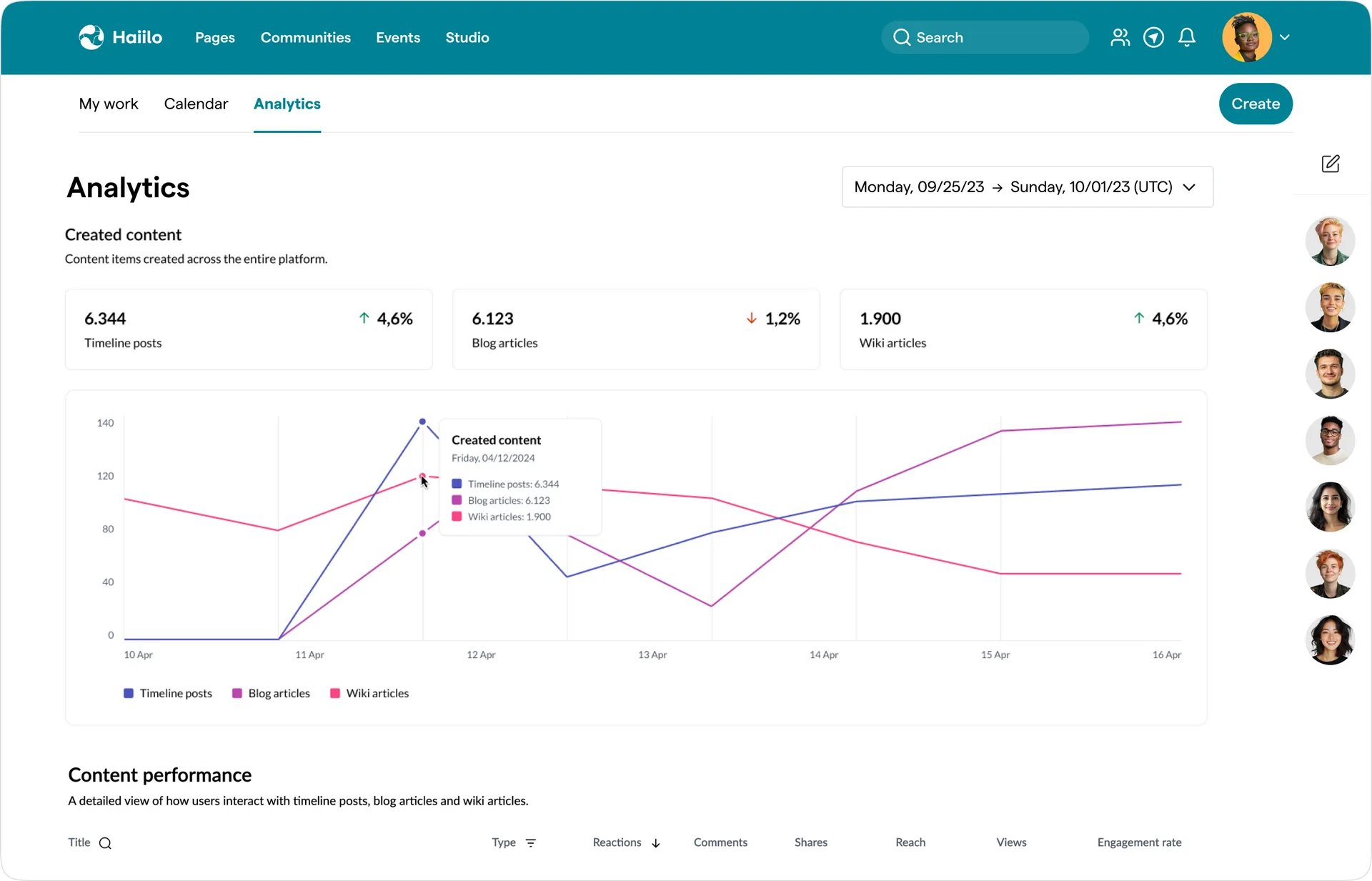Click the 6.123 Blog articles card
The width and height of the screenshot is (1372, 881).
[636, 329]
